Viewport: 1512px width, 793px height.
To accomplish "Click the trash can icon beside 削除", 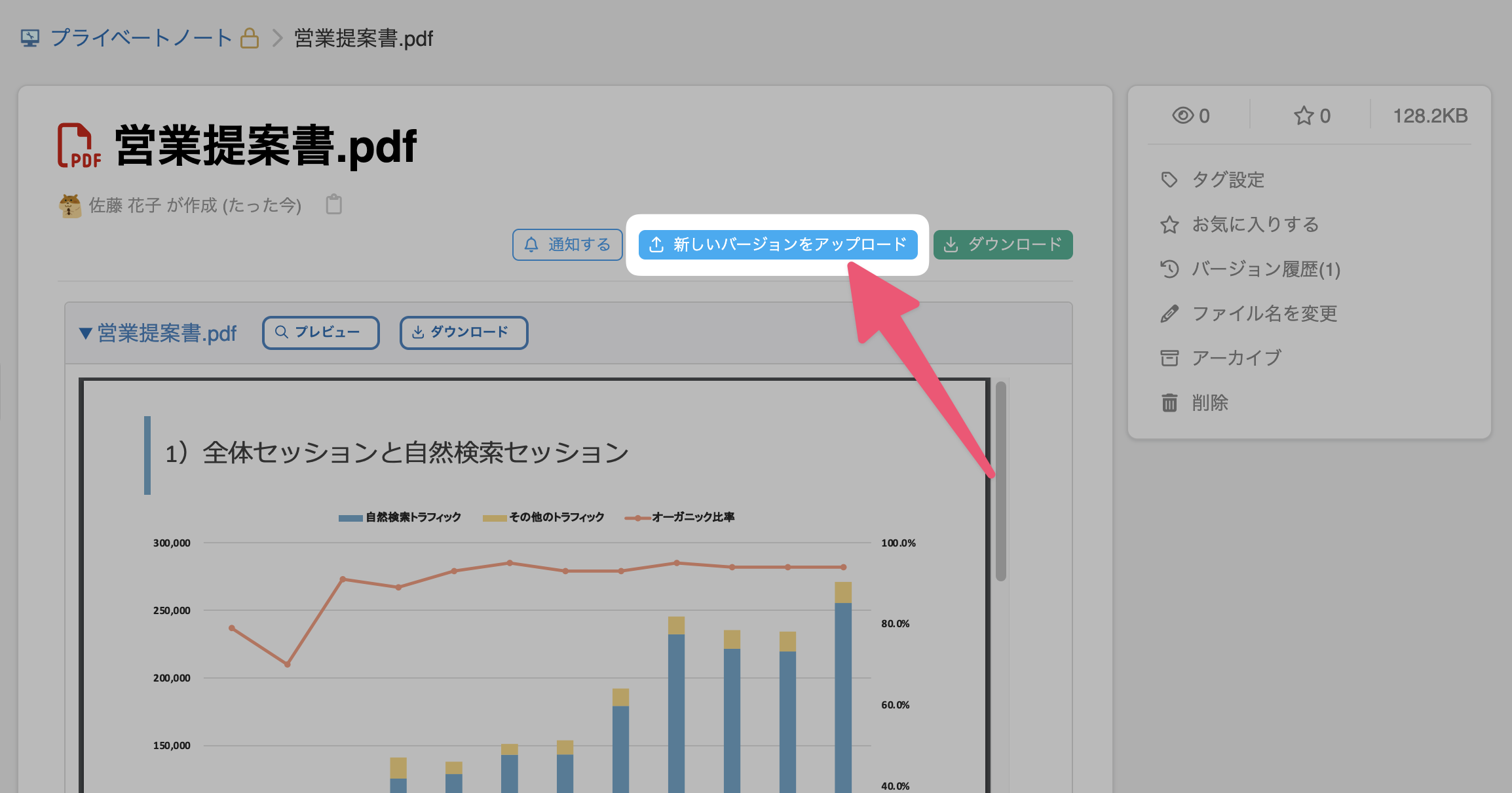I will point(1169,402).
